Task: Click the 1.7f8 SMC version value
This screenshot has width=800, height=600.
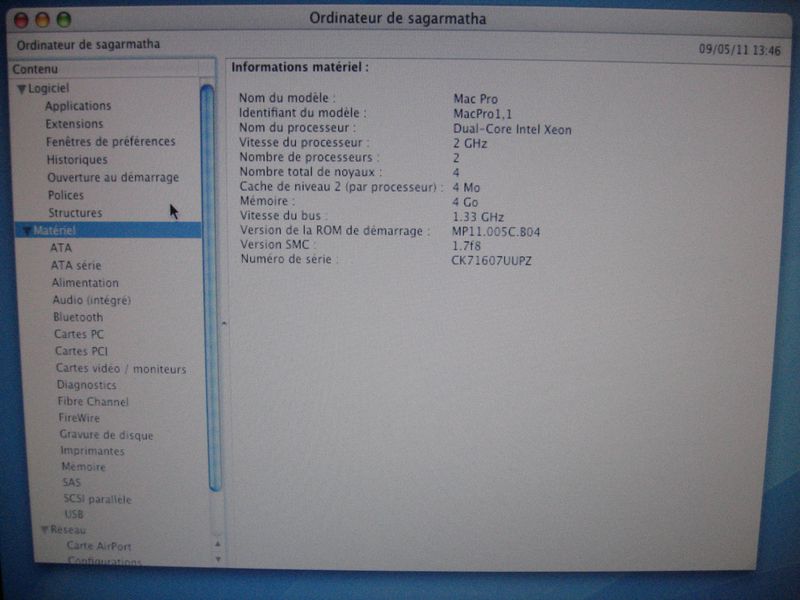Action: pos(466,246)
